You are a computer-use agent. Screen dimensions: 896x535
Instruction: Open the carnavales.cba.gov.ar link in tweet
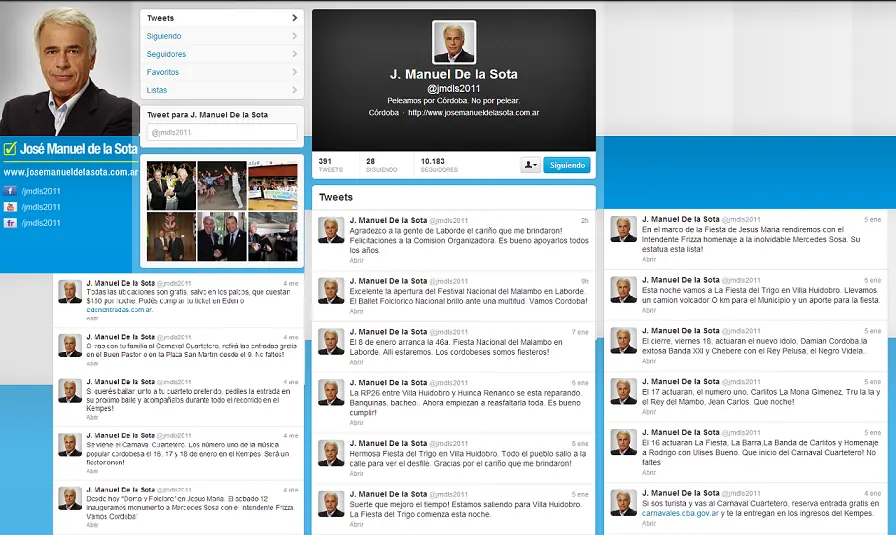coord(680,513)
